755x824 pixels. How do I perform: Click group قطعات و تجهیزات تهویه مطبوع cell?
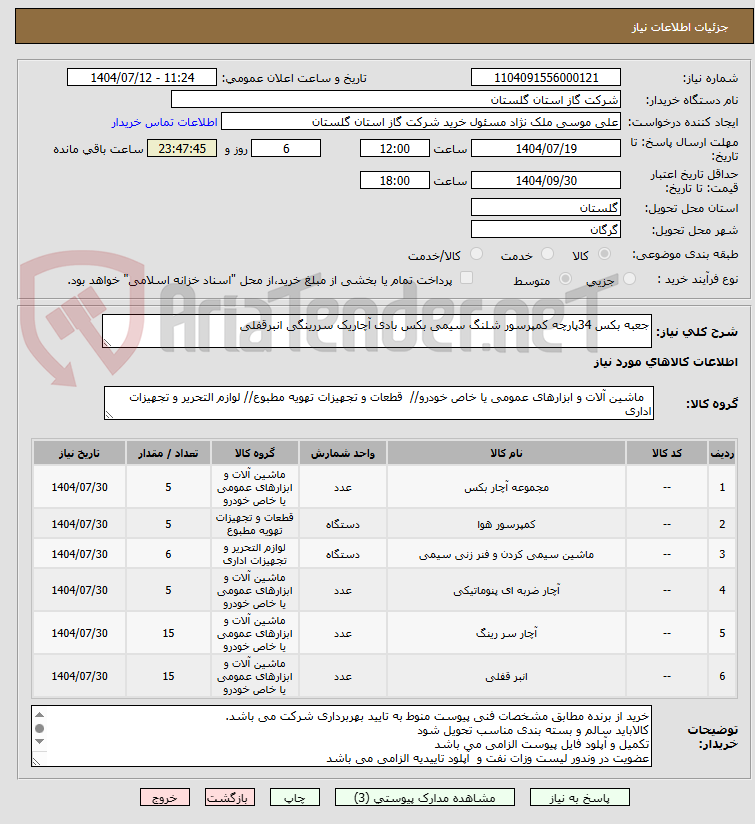pyautogui.click(x=255, y=524)
